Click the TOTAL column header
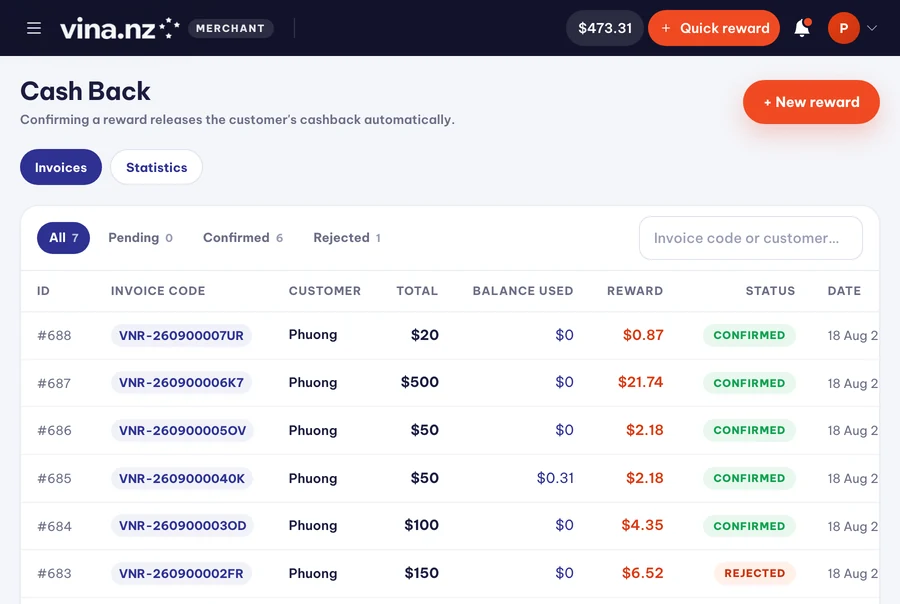Screen dimensions: 900x604 417,291
